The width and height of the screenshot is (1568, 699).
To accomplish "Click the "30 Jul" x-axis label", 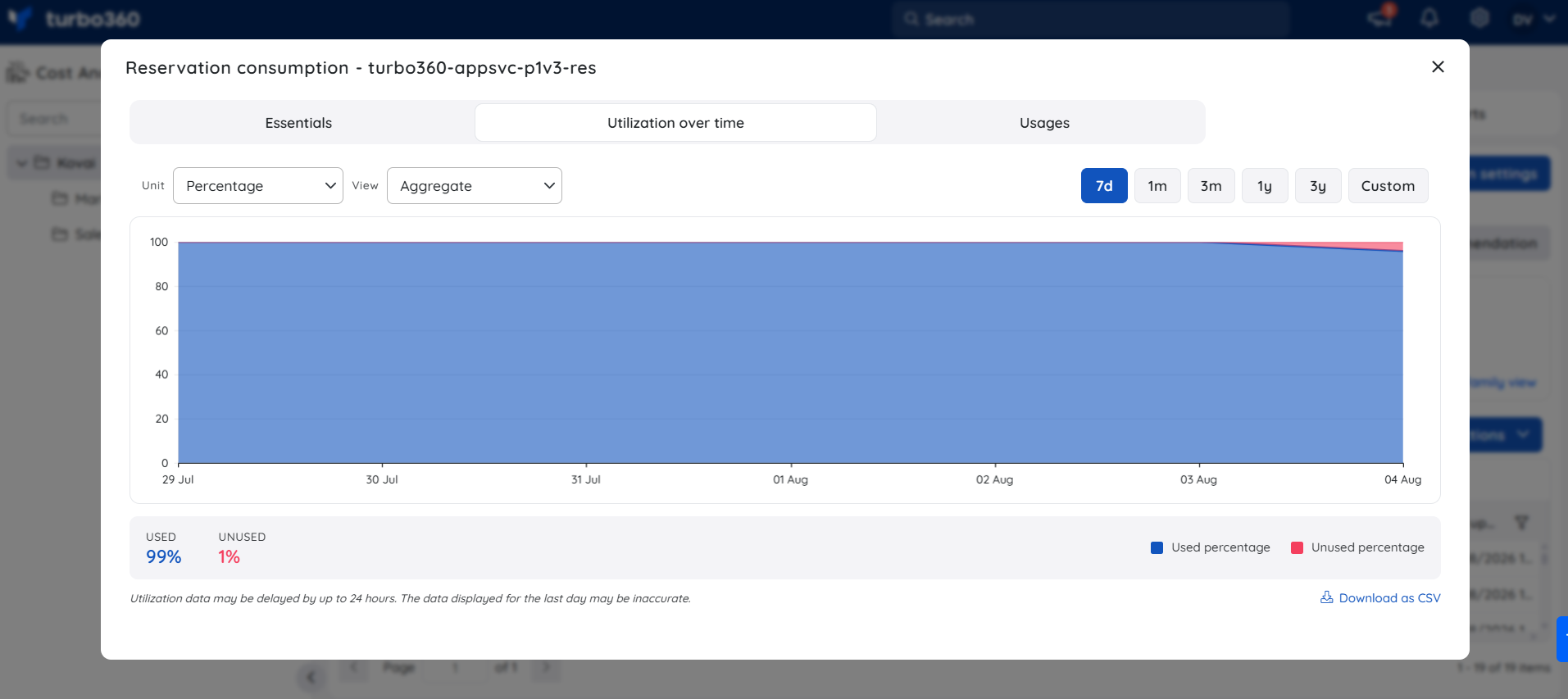I will [x=382, y=479].
